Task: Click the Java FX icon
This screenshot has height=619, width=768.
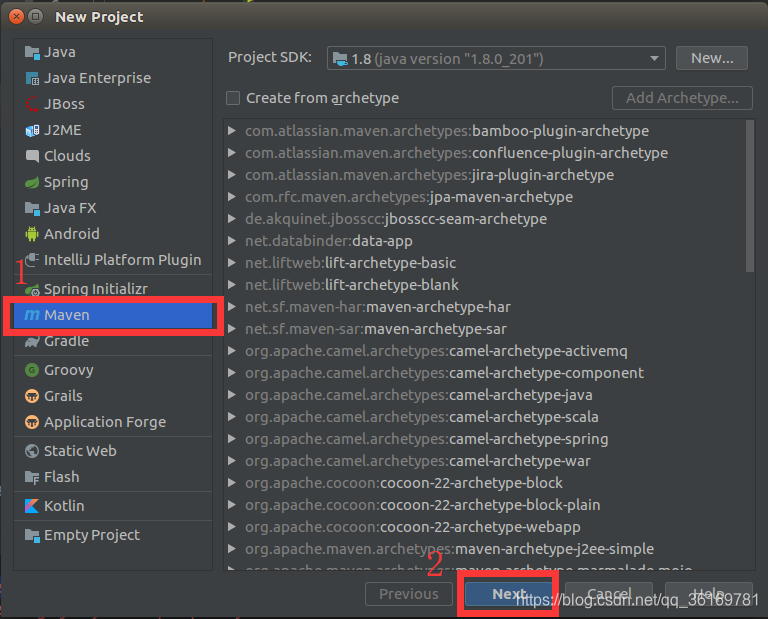Action: click(x=32, y=208)
